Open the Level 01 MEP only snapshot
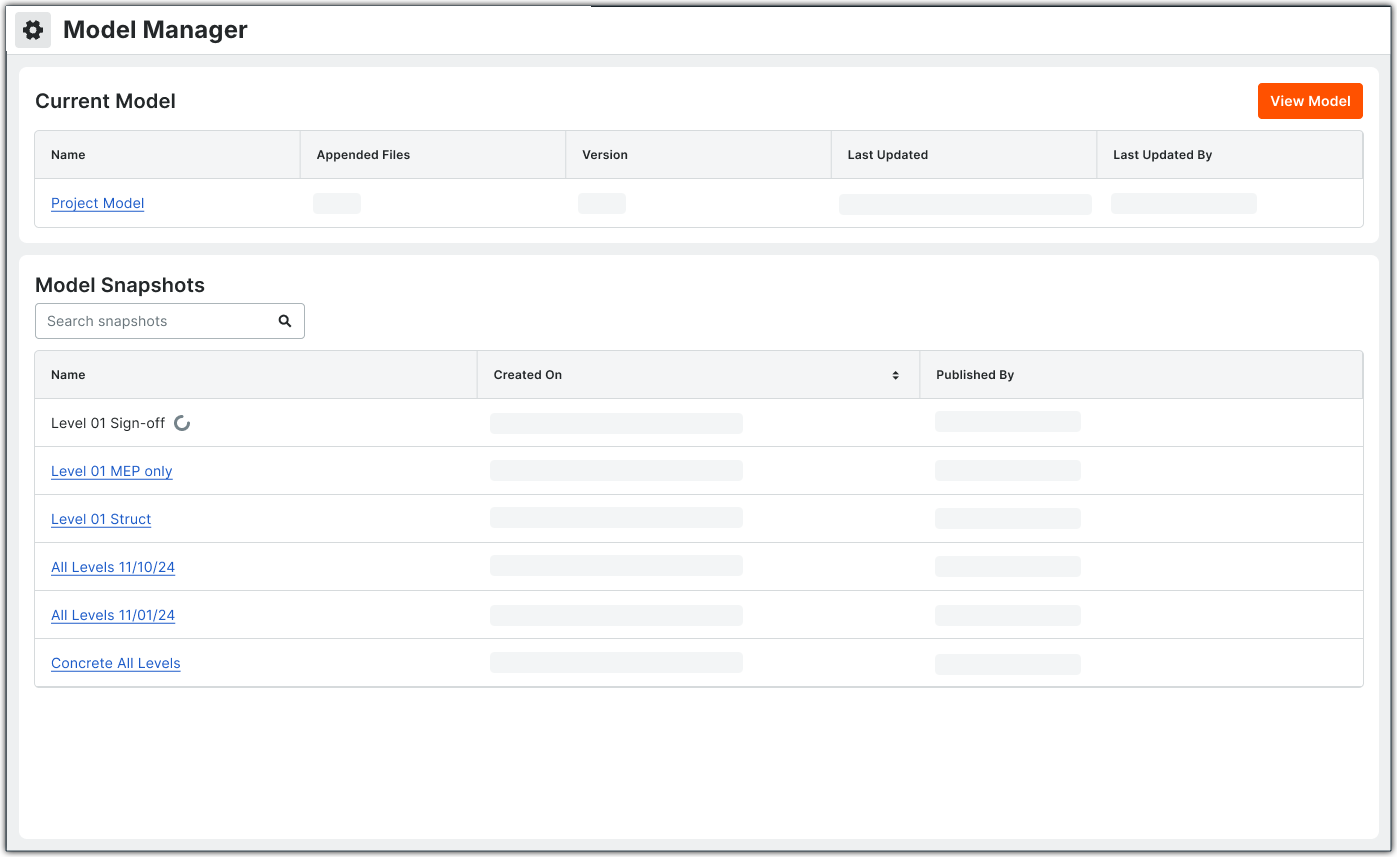1397x857 pixels. click(111, 471)
